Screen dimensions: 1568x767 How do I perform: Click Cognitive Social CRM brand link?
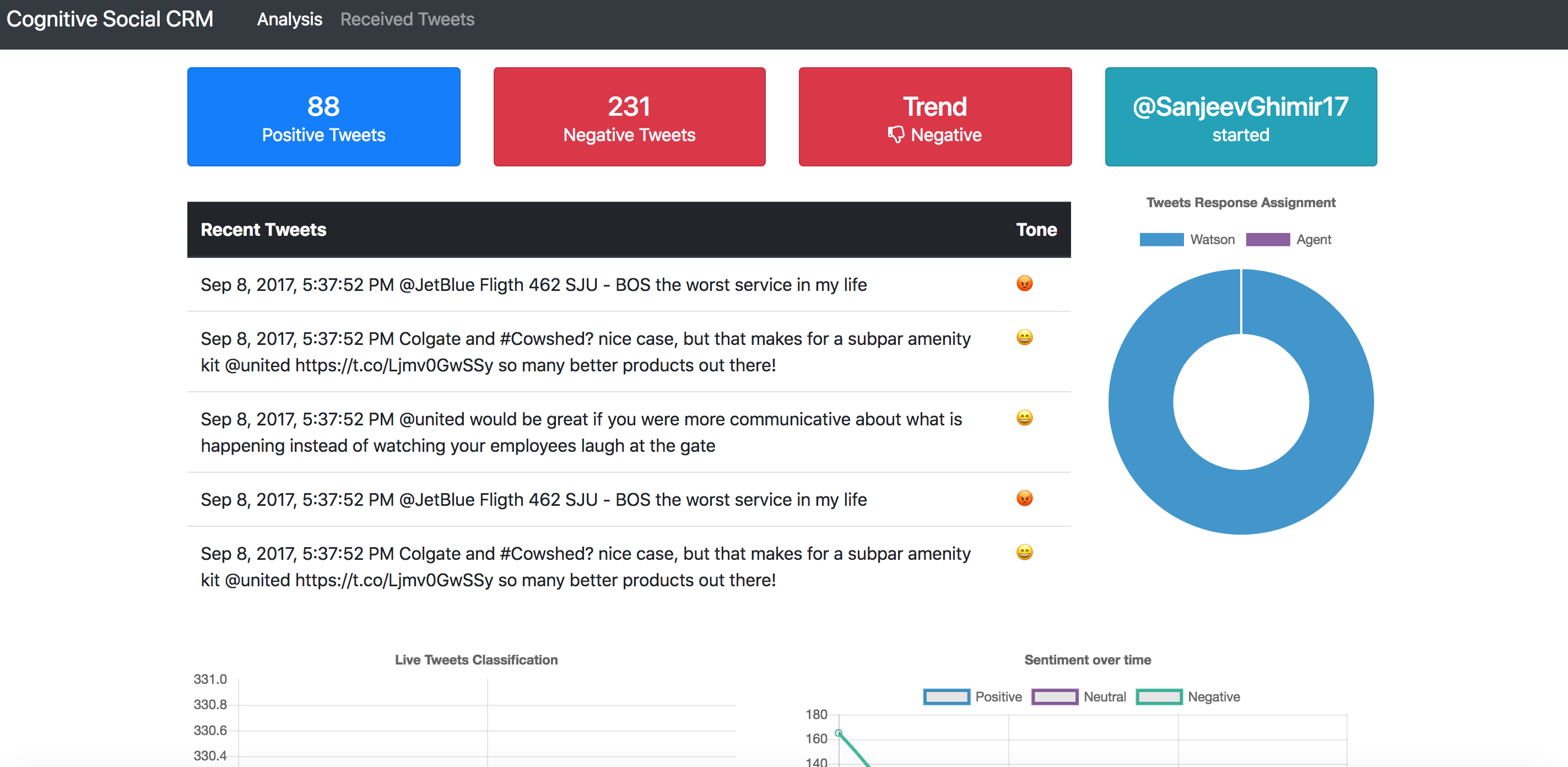pos(110,19)
